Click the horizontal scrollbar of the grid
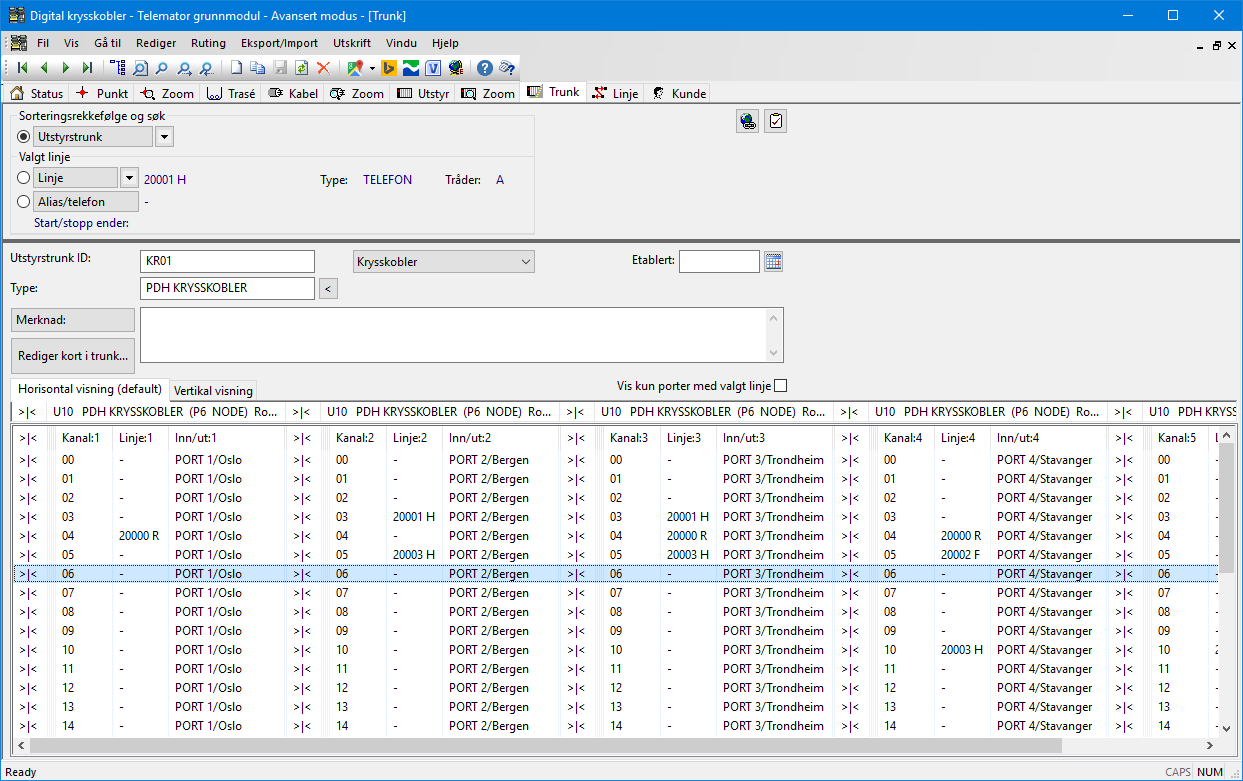Image resolution: width=1243 pixels, height=781 pixels. [545, 746]
